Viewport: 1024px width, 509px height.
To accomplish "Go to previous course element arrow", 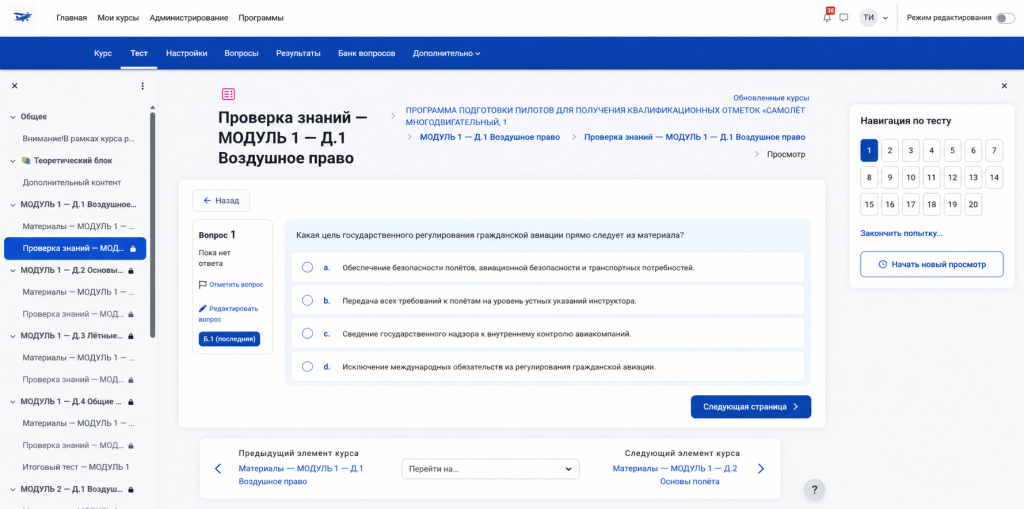I will click(218, 468).
